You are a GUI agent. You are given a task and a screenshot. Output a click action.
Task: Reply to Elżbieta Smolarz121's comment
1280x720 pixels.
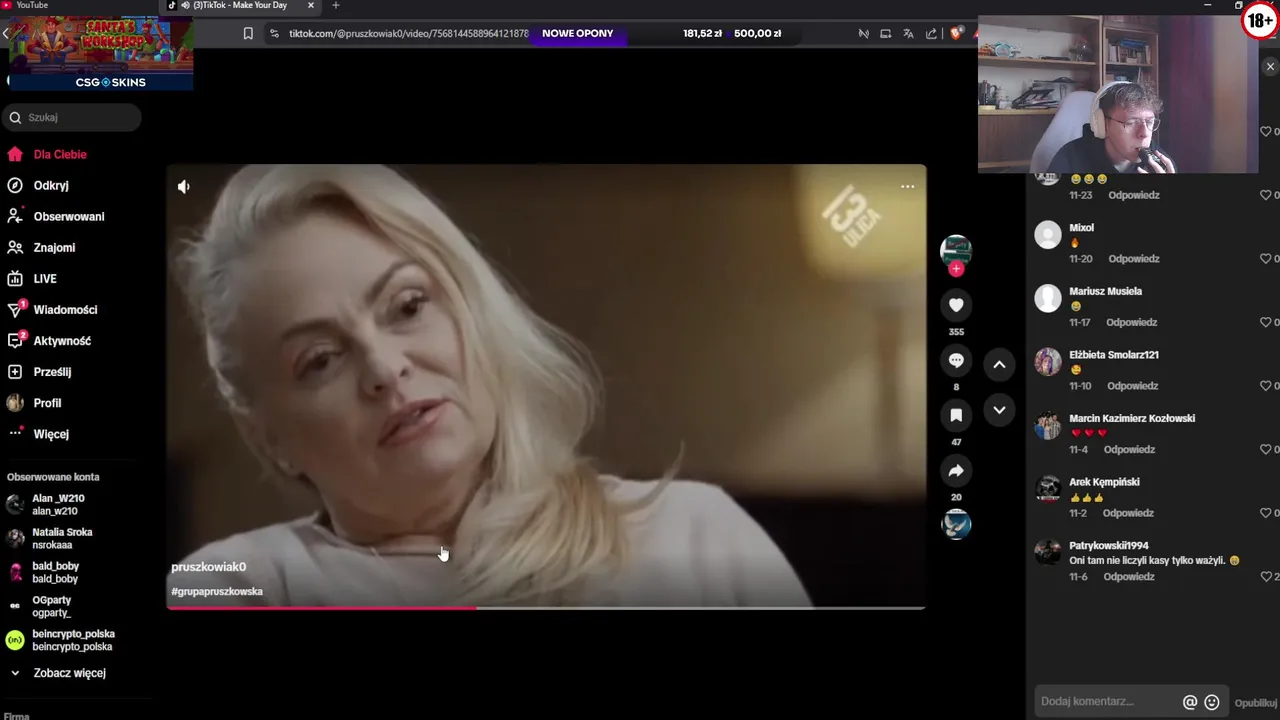[1132, 386]
